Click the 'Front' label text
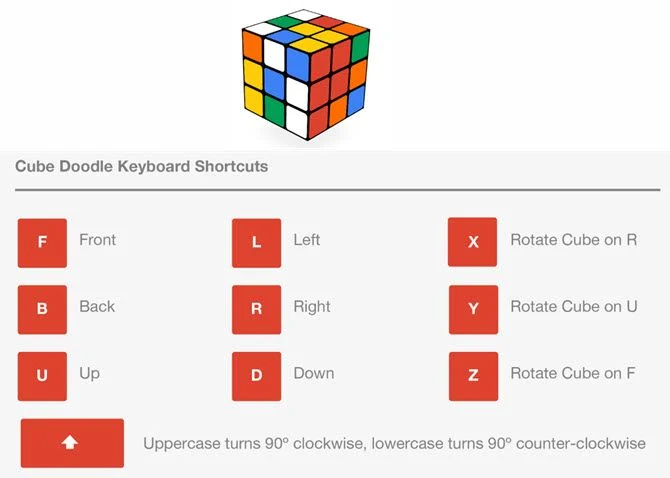The width and height of the screenshot is (670, 478). click(x=97, y=240)
